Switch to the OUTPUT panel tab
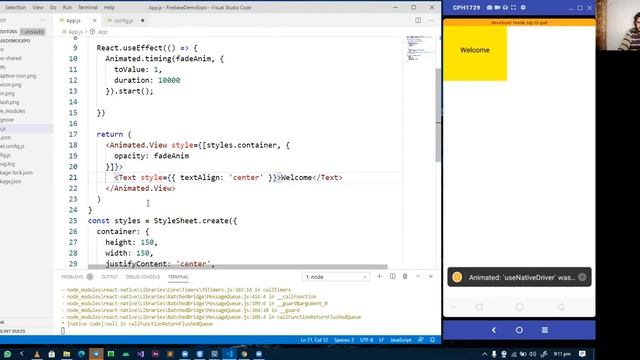Viewport: 640px width, 360px height. pos(109,277)
